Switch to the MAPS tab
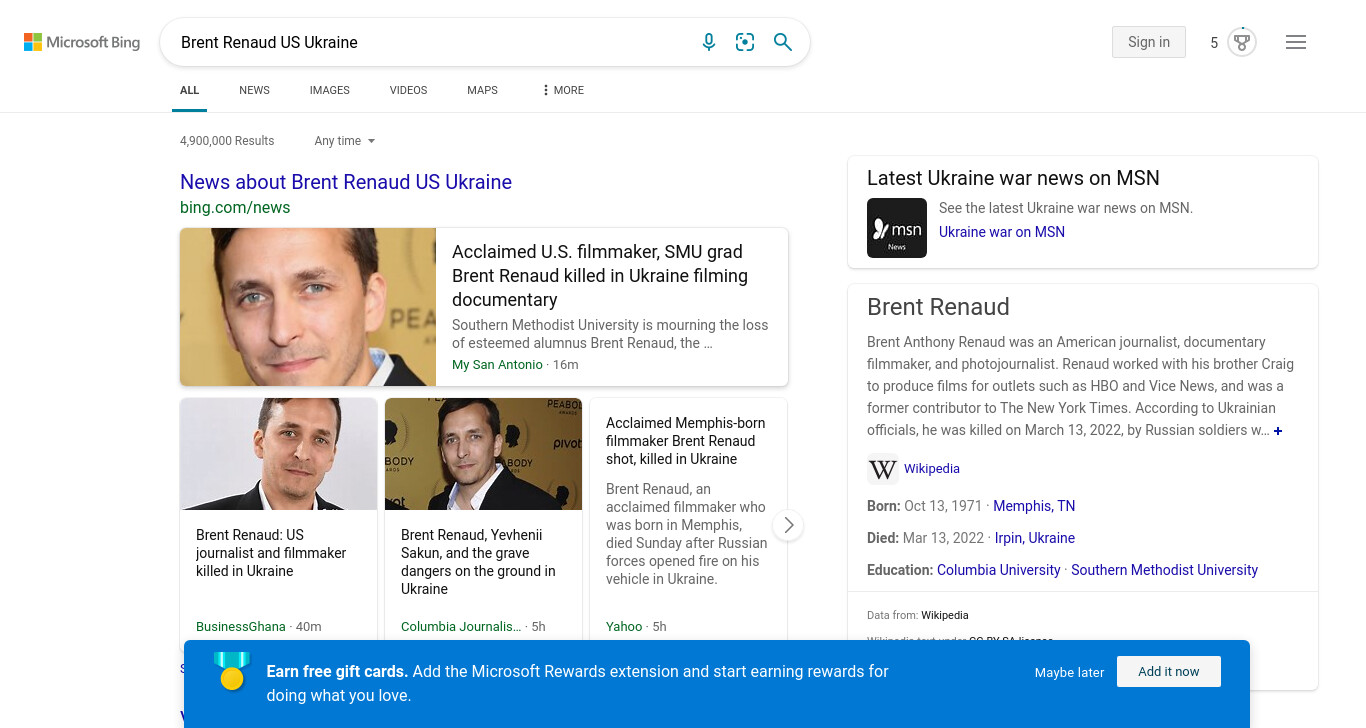The width and height of the screenshot is (1366, 728). coord(482,90)
